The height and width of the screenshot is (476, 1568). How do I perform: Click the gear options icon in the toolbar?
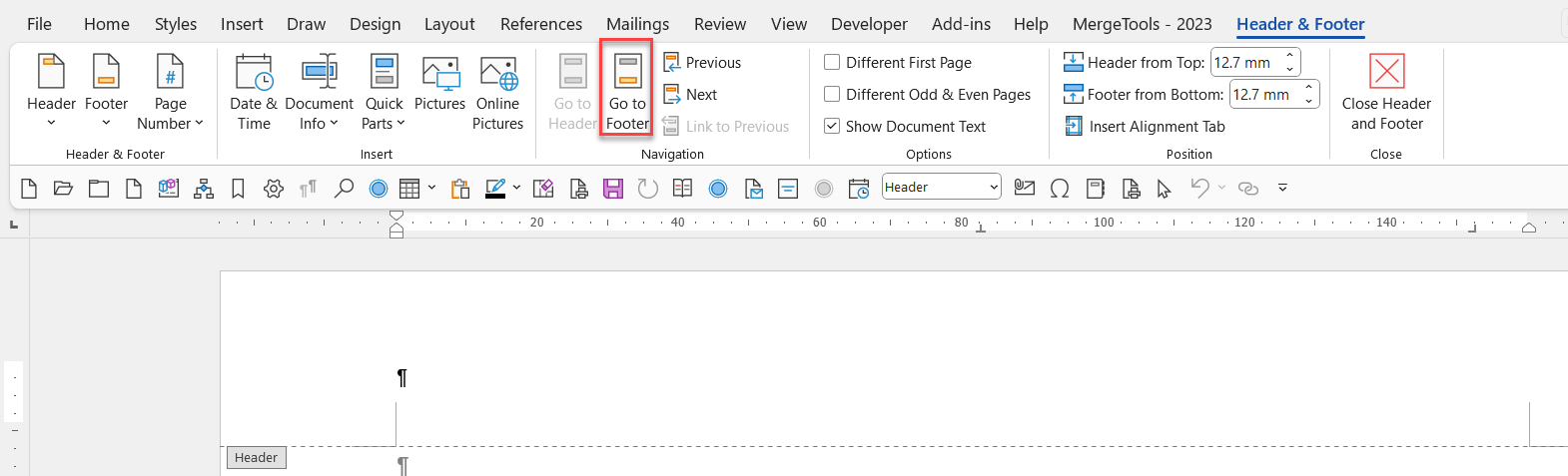(x=274, y=188)
